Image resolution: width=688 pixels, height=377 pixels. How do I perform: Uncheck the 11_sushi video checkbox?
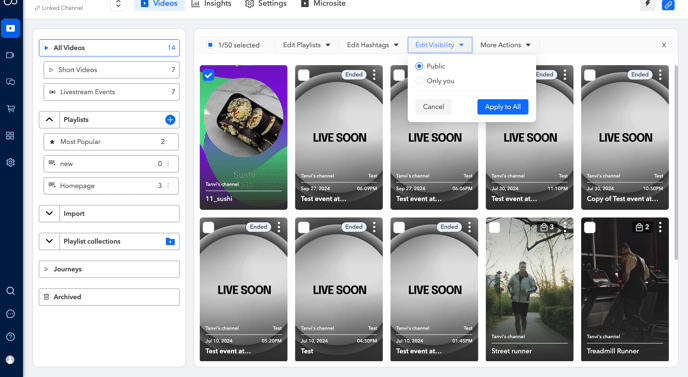point(208,75)
